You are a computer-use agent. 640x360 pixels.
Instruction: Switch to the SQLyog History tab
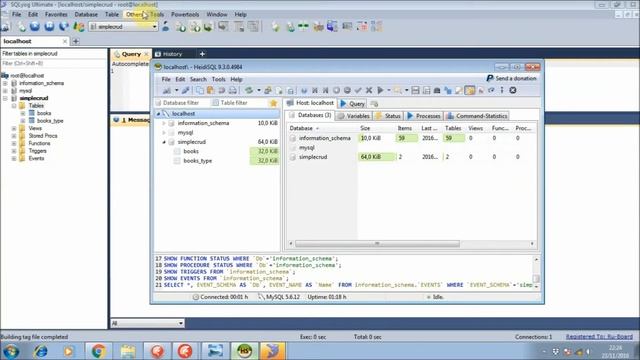(x=168, y=54)
